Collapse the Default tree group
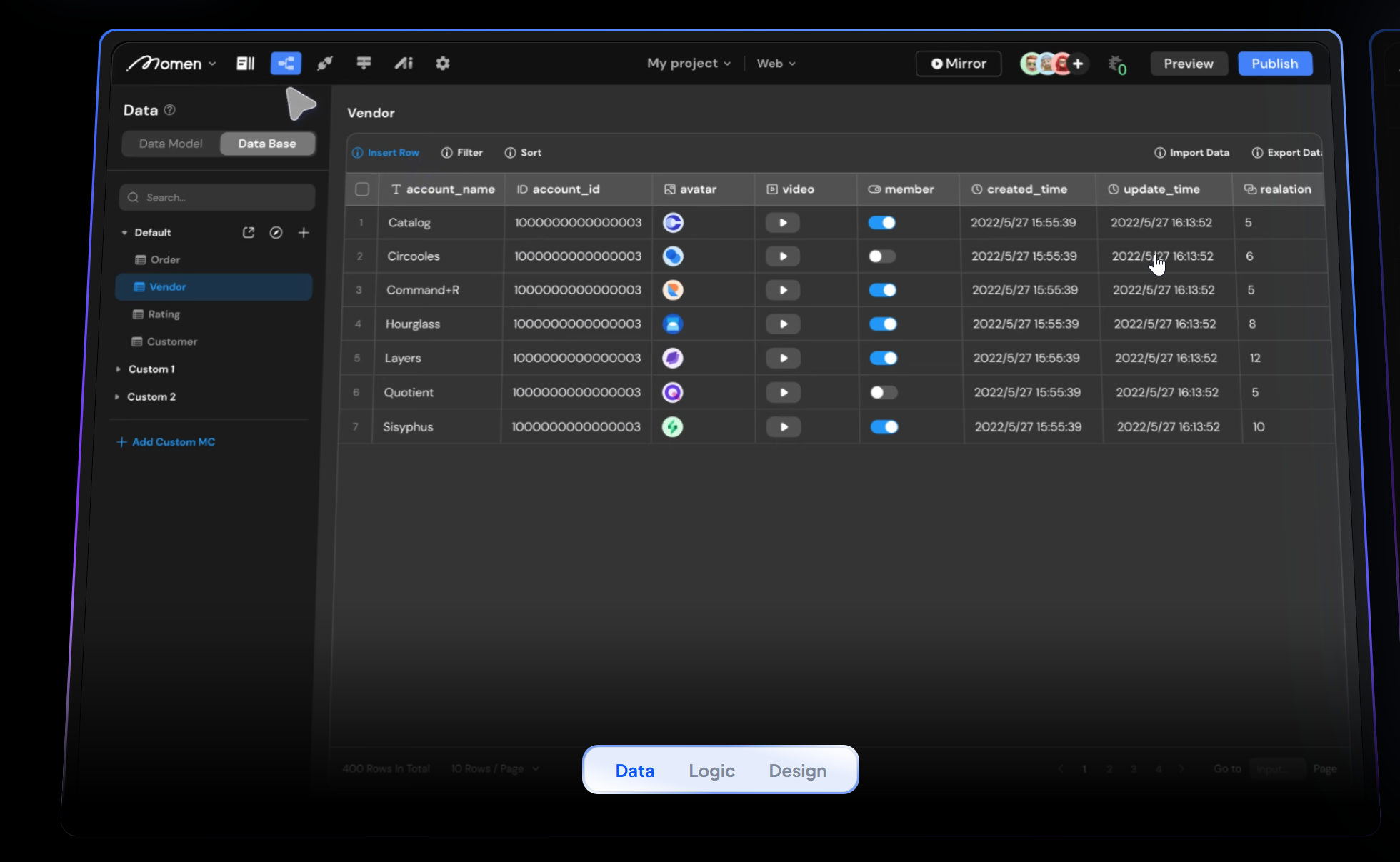This screenshot has height=862, width=1400. [124, 233]
